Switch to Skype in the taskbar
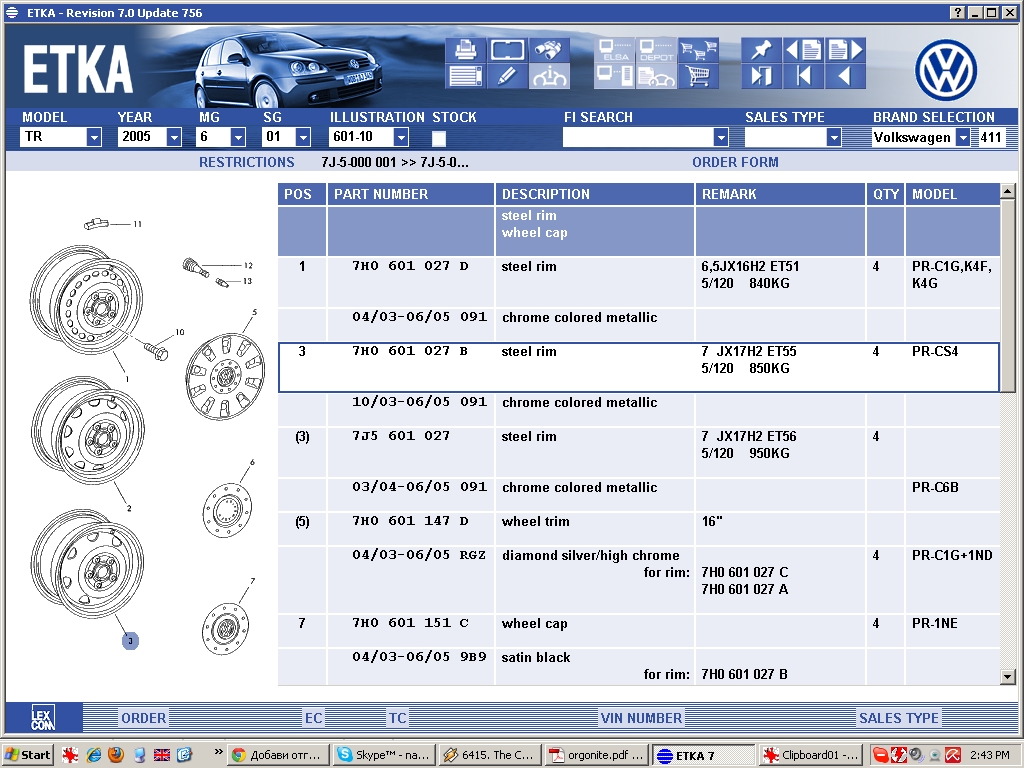 pyautogui.click(x=384, y=755)
